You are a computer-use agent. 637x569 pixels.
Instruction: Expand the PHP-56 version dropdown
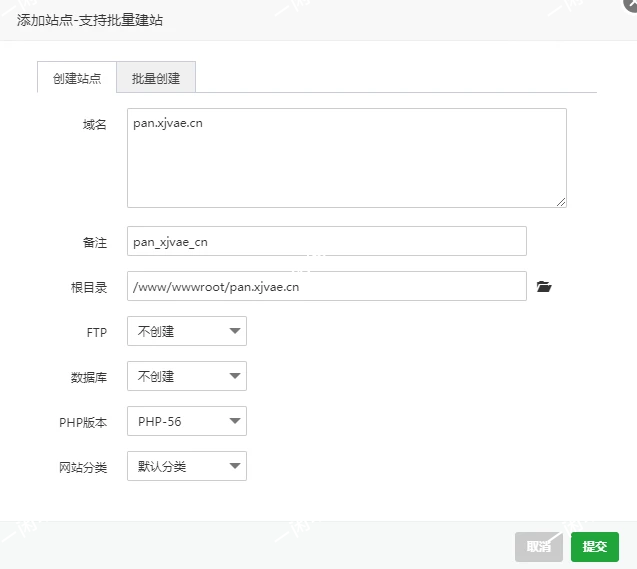(187, 421)
